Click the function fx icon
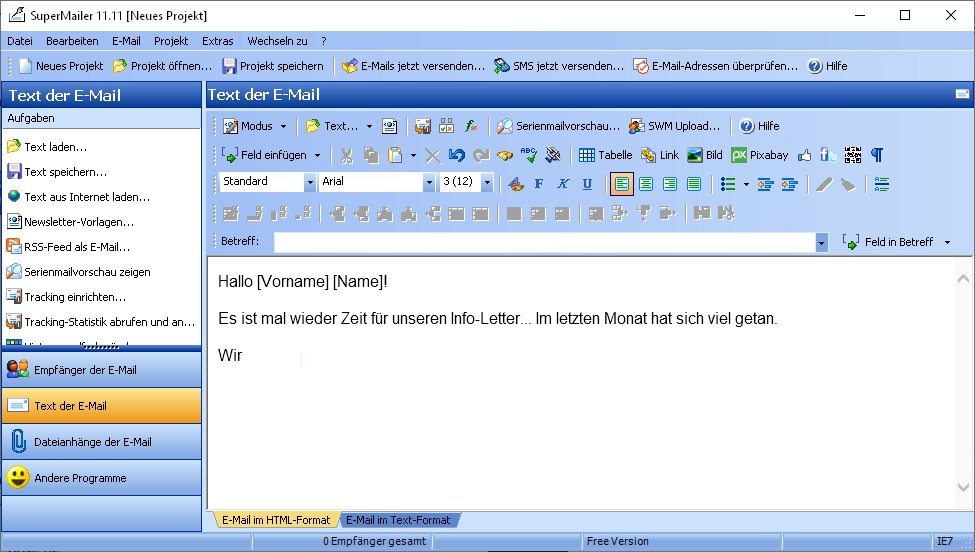This screenshot has width=975, height=552. tap(471, 126)
